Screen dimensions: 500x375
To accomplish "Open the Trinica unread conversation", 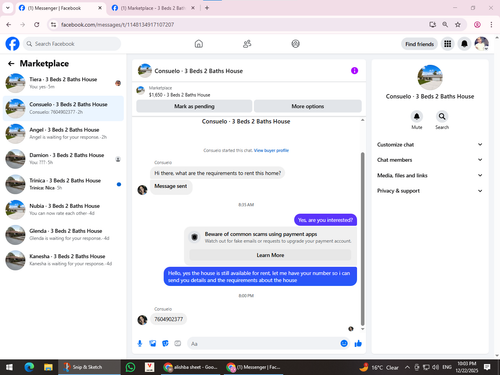I will click(x=63, y=184).
